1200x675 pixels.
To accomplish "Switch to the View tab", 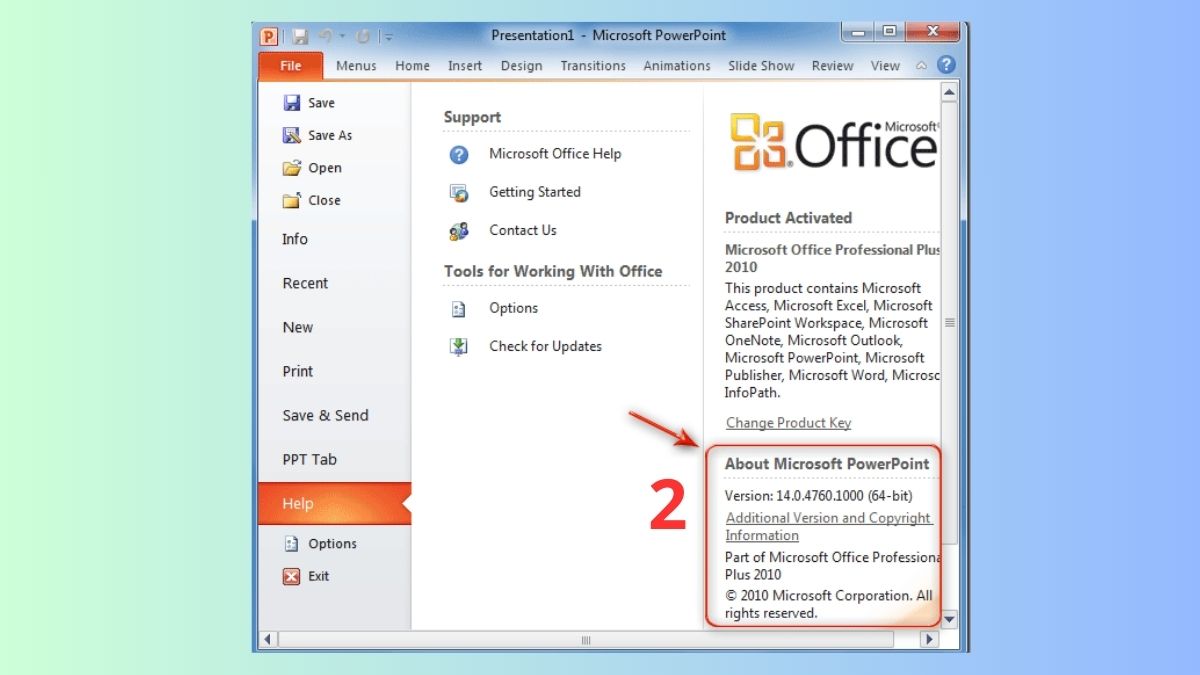I will pyautogui.click(x=885, y=66).
